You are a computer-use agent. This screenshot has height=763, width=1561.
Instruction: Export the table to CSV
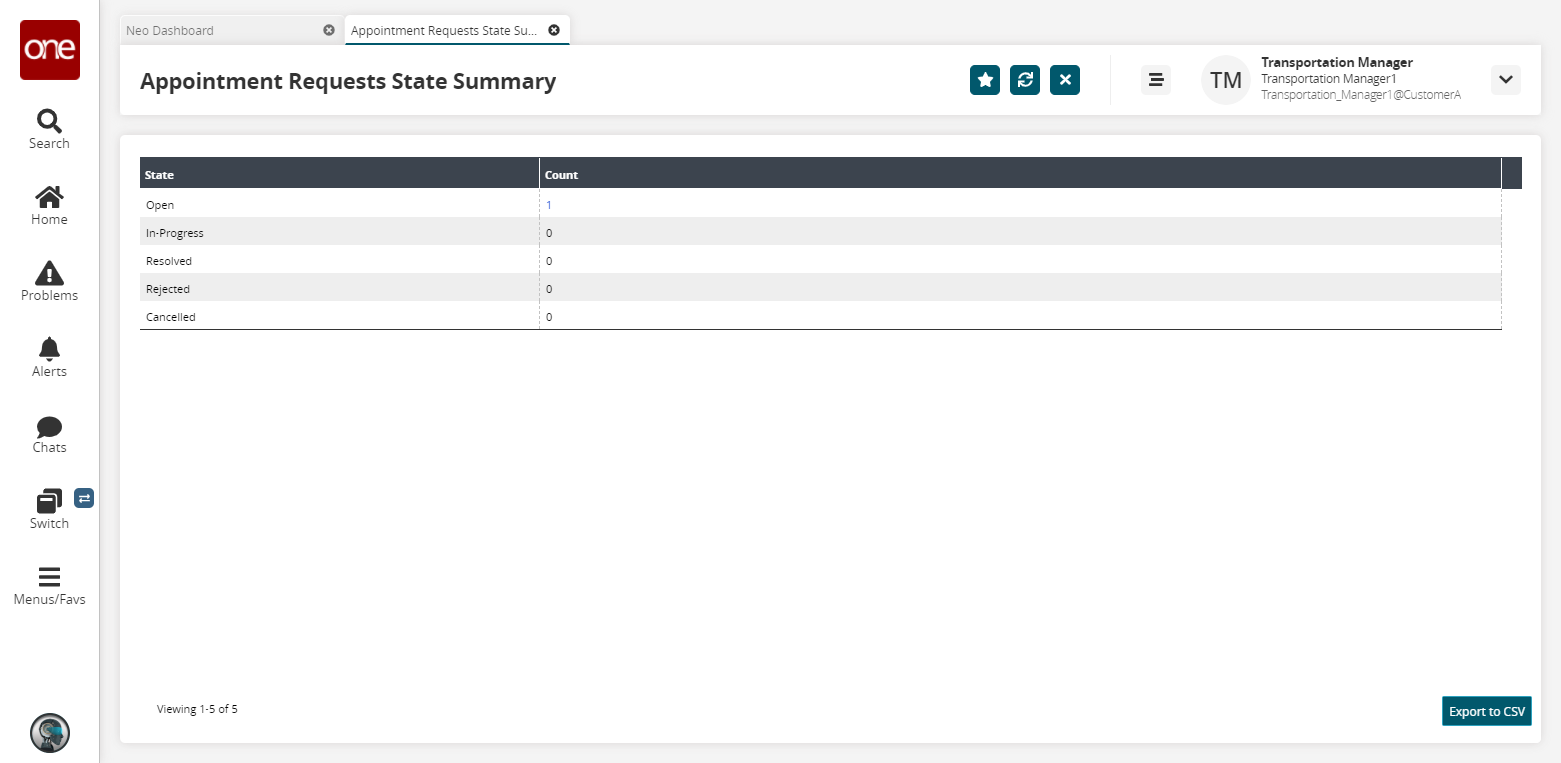tap(1487, 711)
